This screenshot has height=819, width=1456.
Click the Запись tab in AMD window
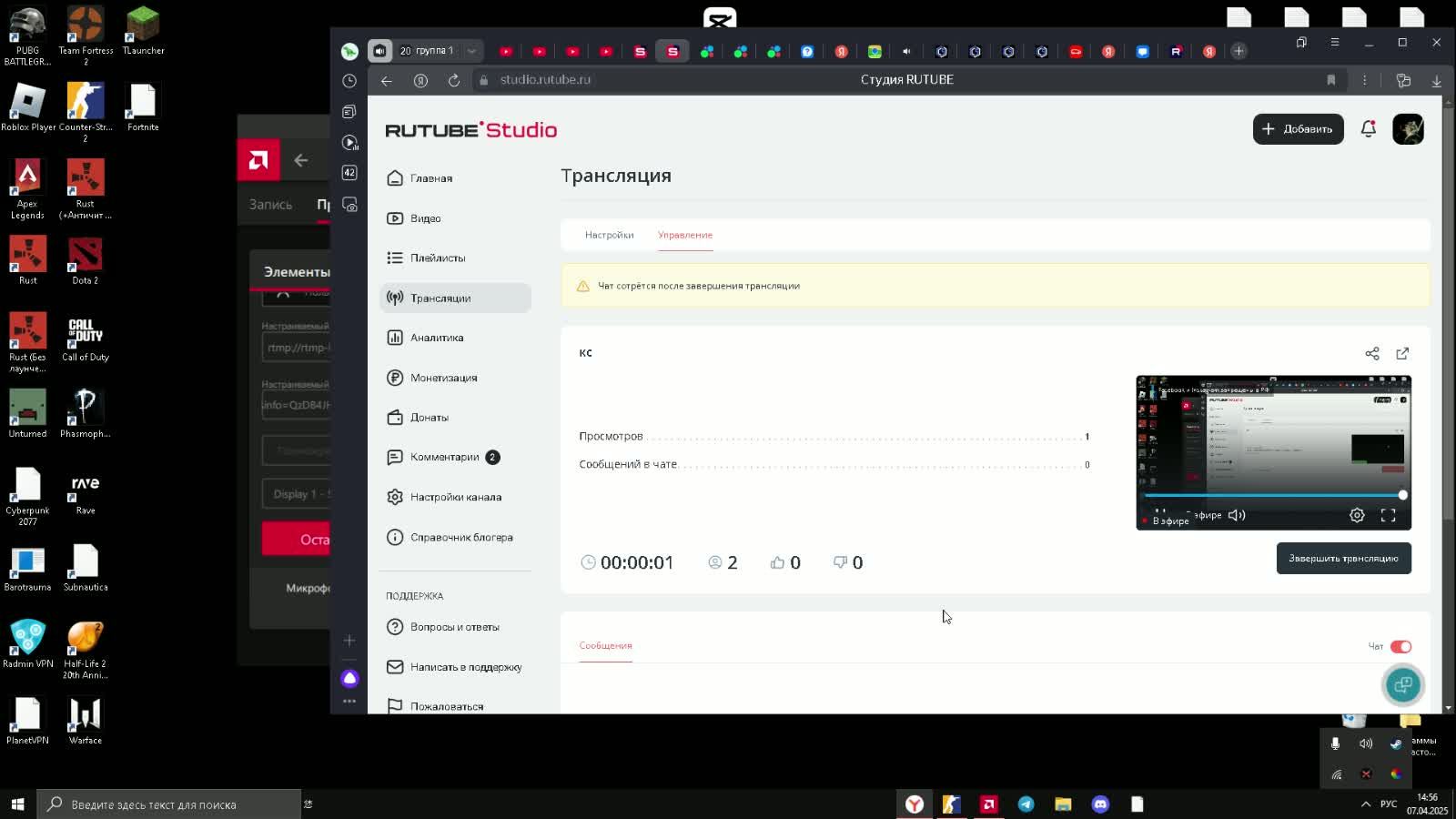tap(271, 205)
